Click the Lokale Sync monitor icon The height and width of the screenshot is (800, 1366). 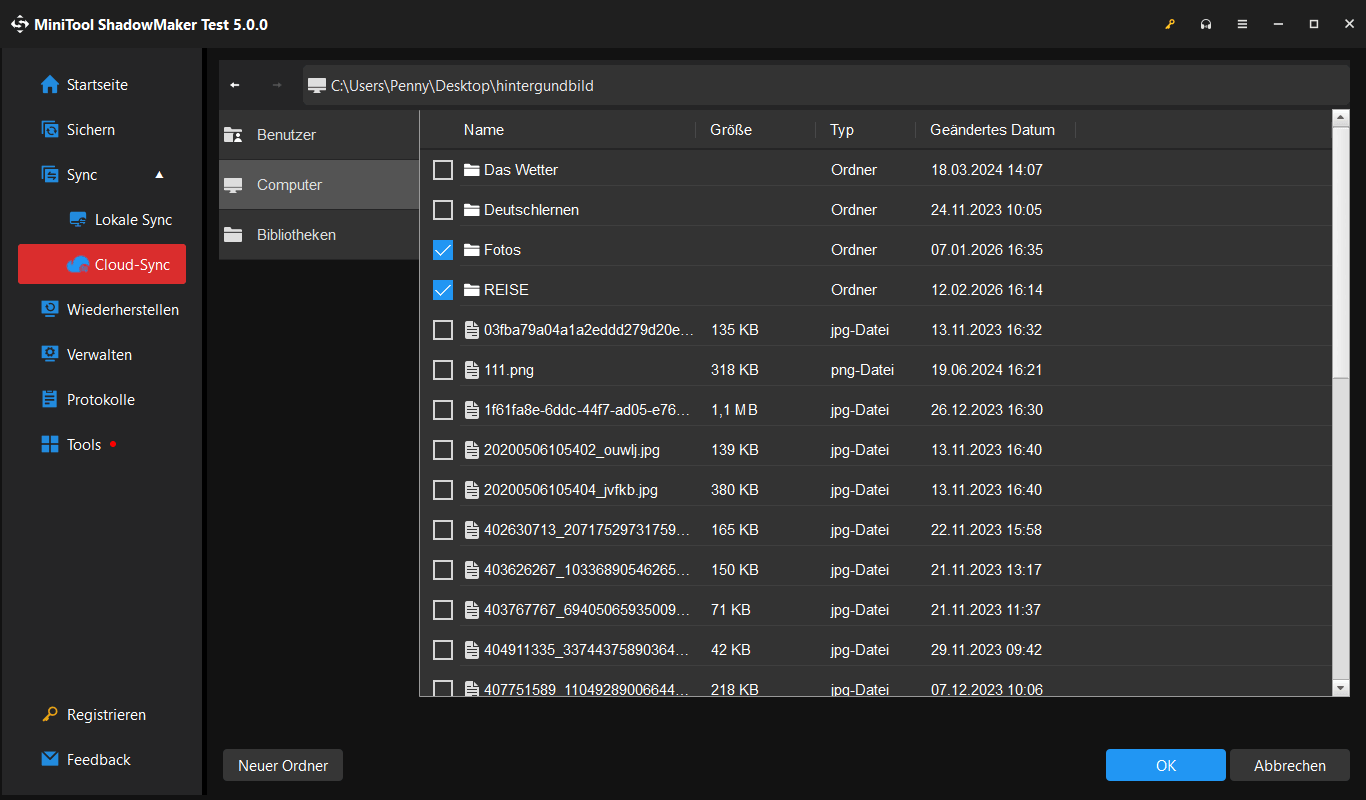tap(78, 220)
